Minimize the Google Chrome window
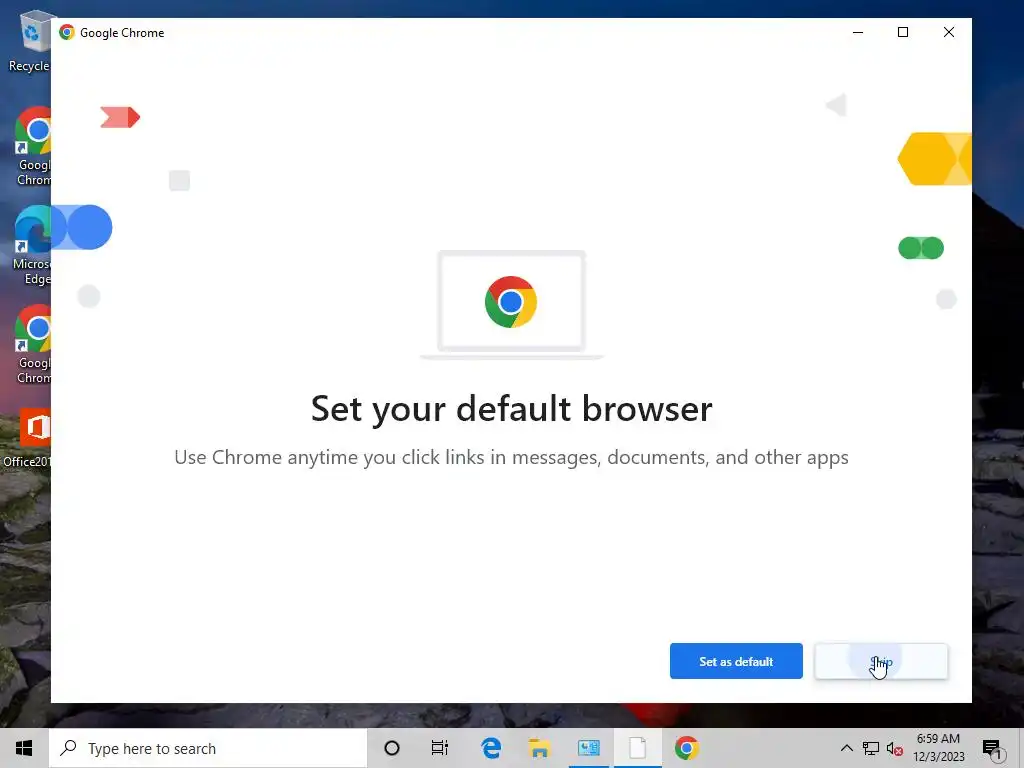 (x=858, y=32)
